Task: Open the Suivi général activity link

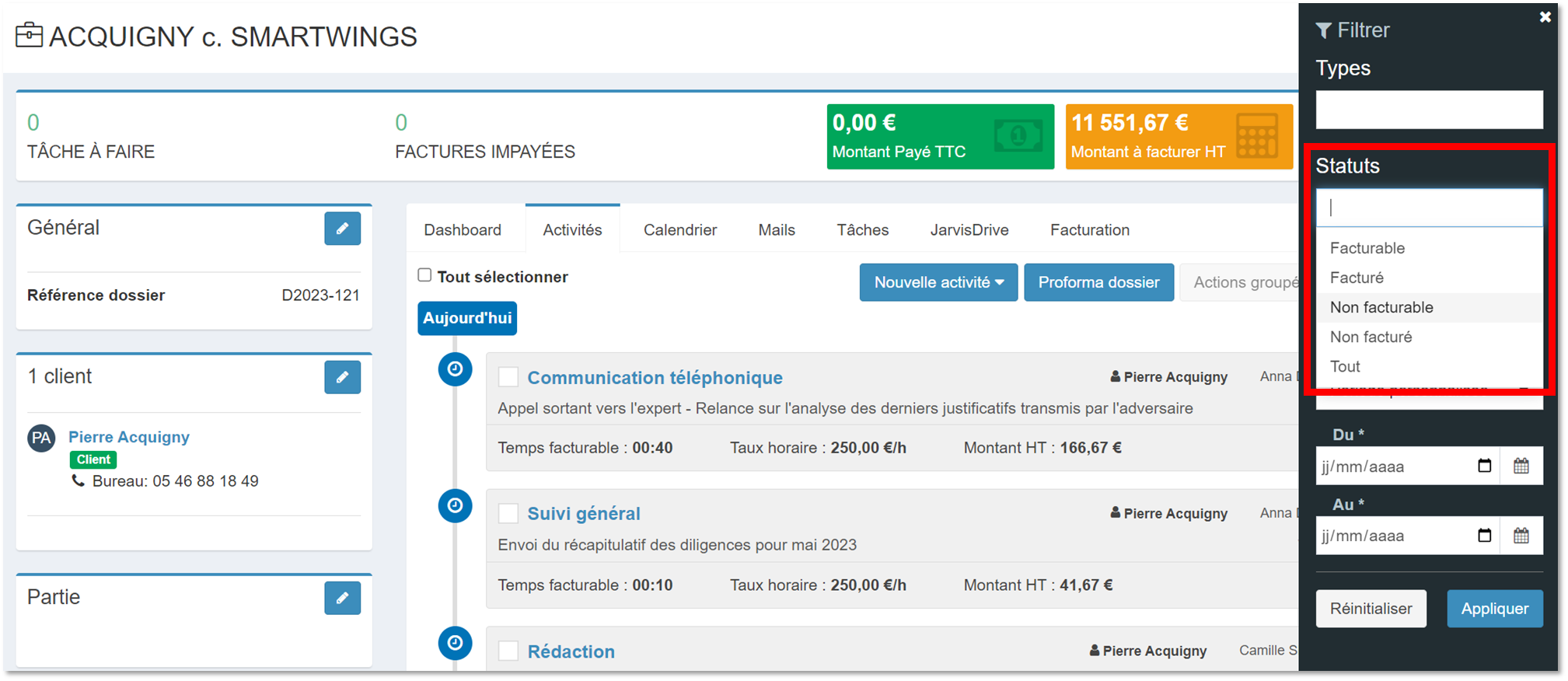Action: click(x=584, y=514)
